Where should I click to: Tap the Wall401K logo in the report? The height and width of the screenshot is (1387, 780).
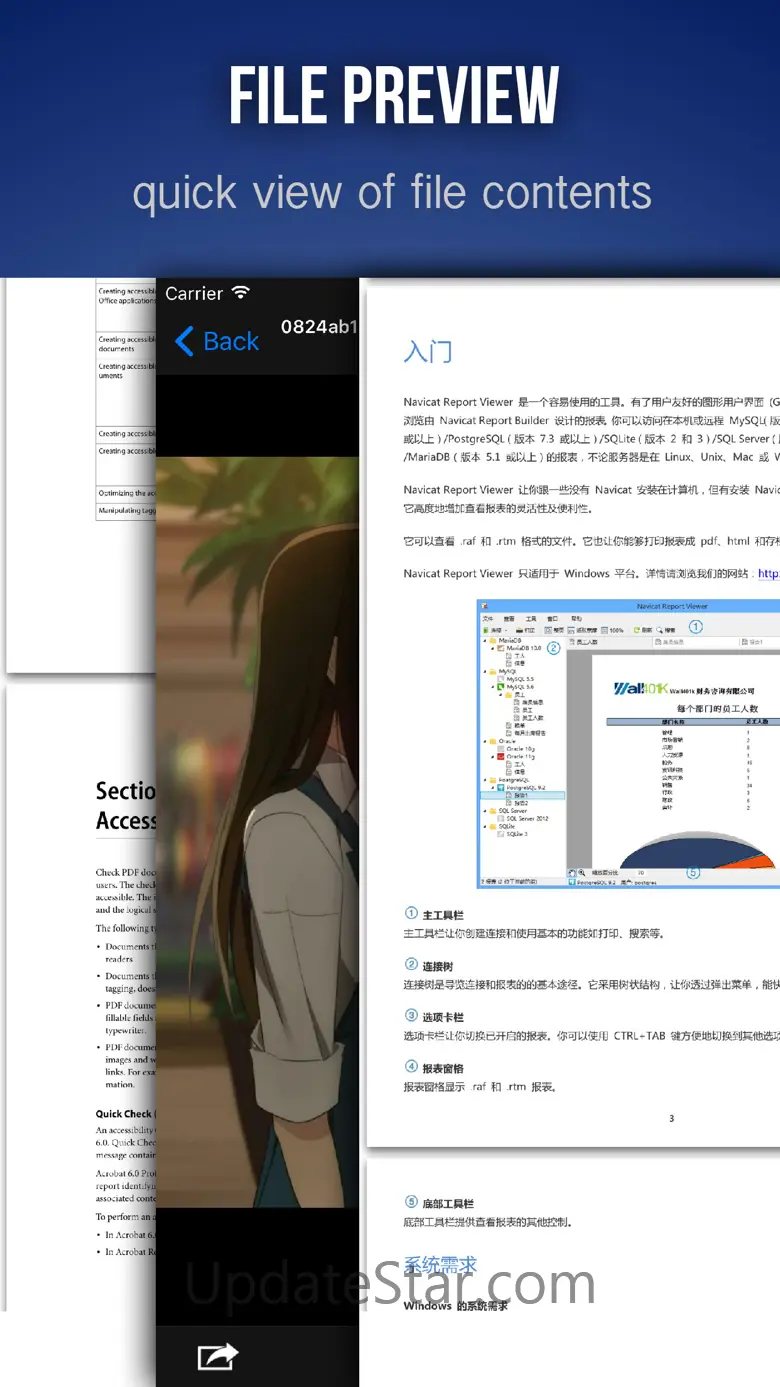point(639,689)
